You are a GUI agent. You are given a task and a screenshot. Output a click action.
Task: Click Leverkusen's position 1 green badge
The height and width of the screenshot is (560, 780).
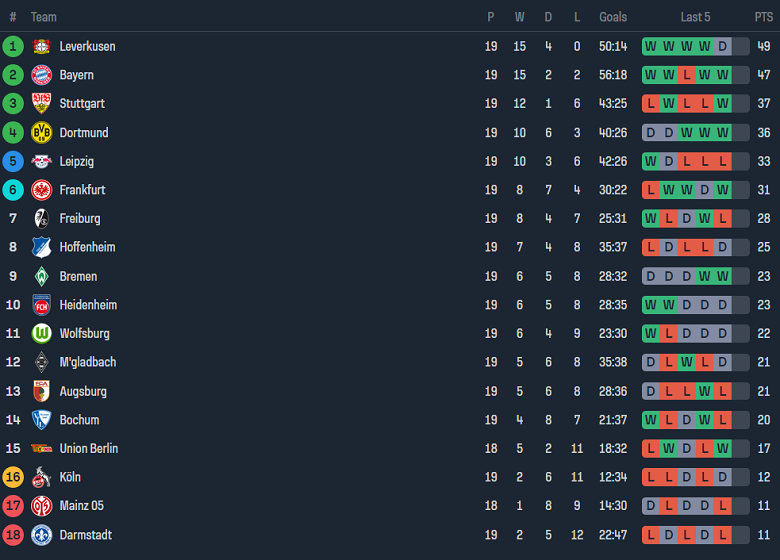point(13,46)
